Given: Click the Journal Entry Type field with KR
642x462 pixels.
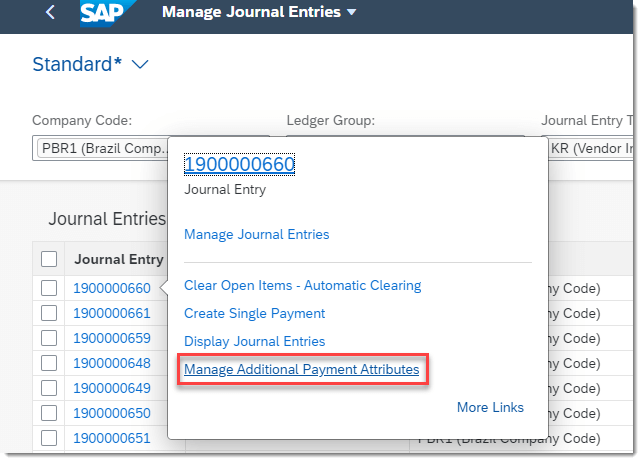Looking at the screenshot, I should point(590,148).
